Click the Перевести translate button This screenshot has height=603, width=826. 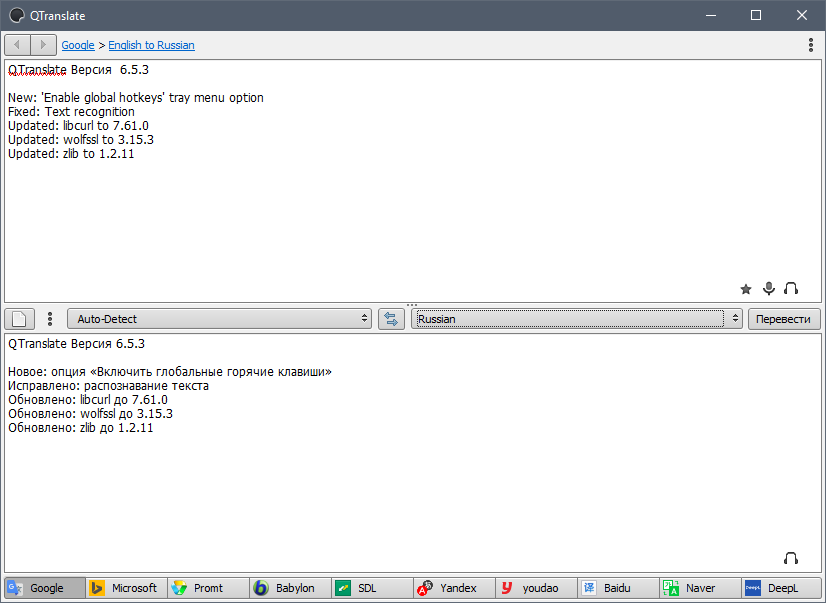click(784, 319)
